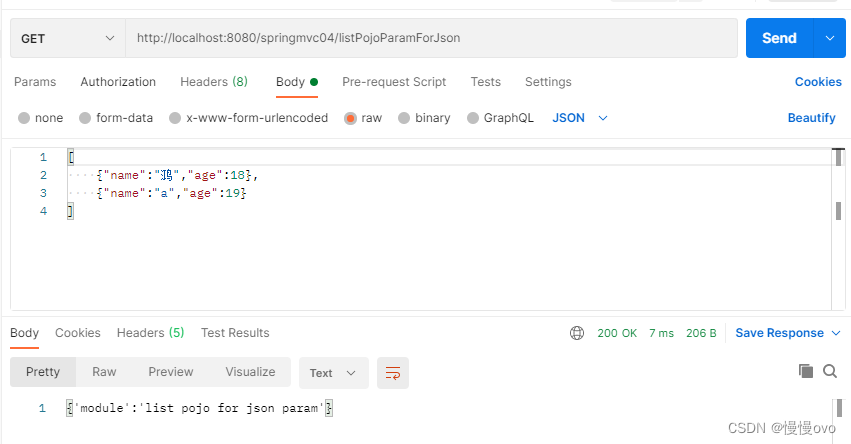Open response search with magnifier icon
This screenshot has width=851, height=444.
(x=830, y=371)
